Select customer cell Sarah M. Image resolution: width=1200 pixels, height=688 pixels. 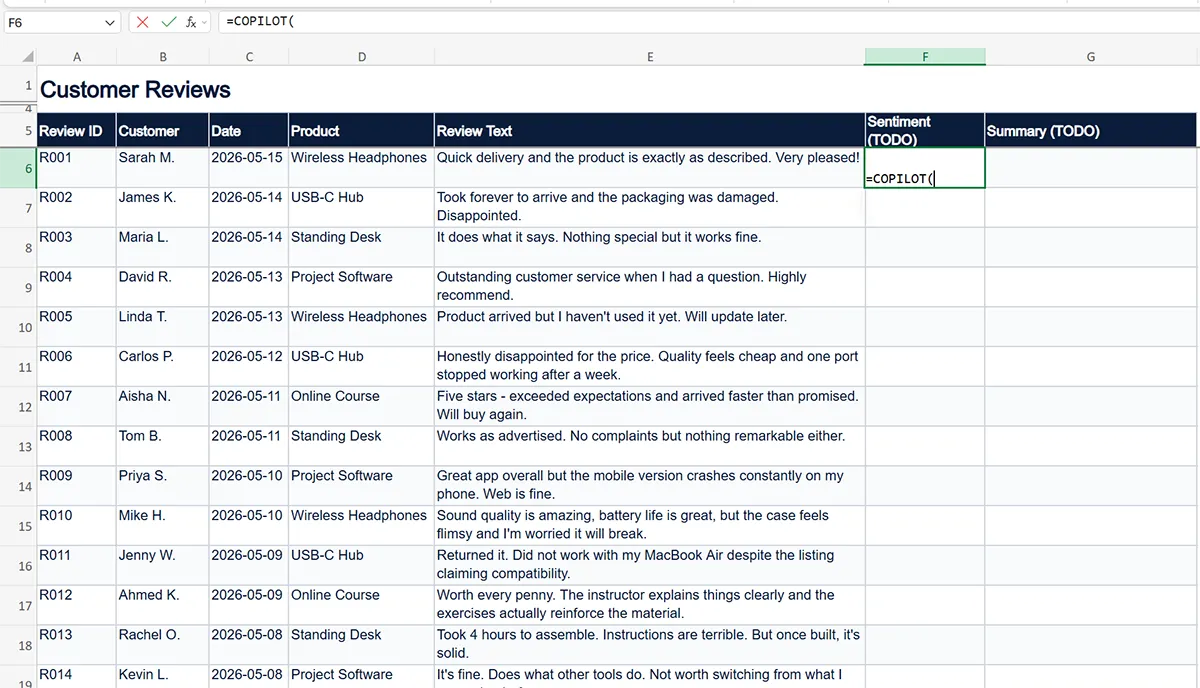163,168
